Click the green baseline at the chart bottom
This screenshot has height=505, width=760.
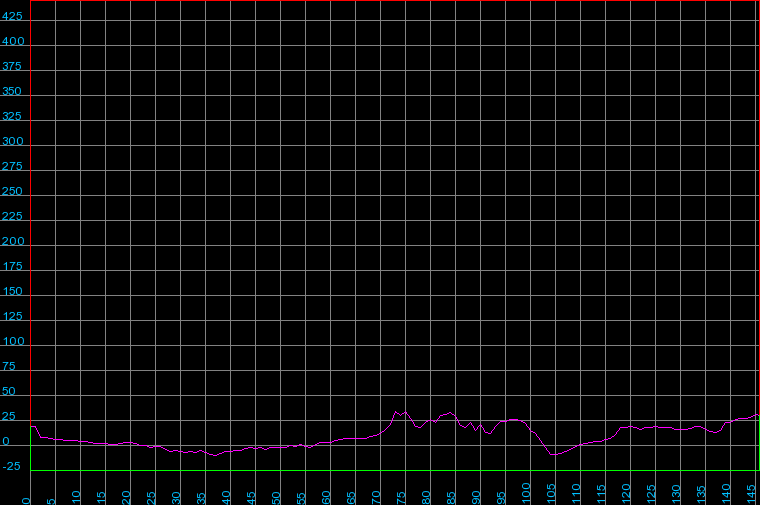pos(400,470)
